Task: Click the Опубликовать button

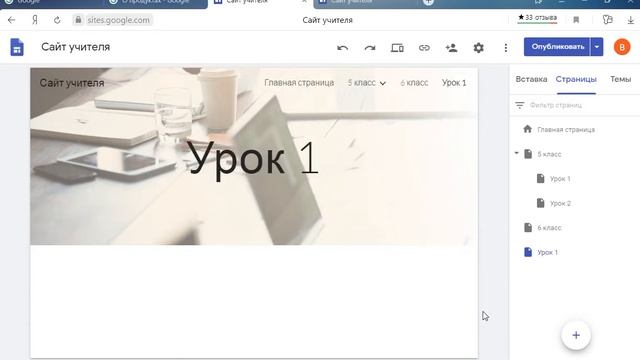Action: click(557, 47)
